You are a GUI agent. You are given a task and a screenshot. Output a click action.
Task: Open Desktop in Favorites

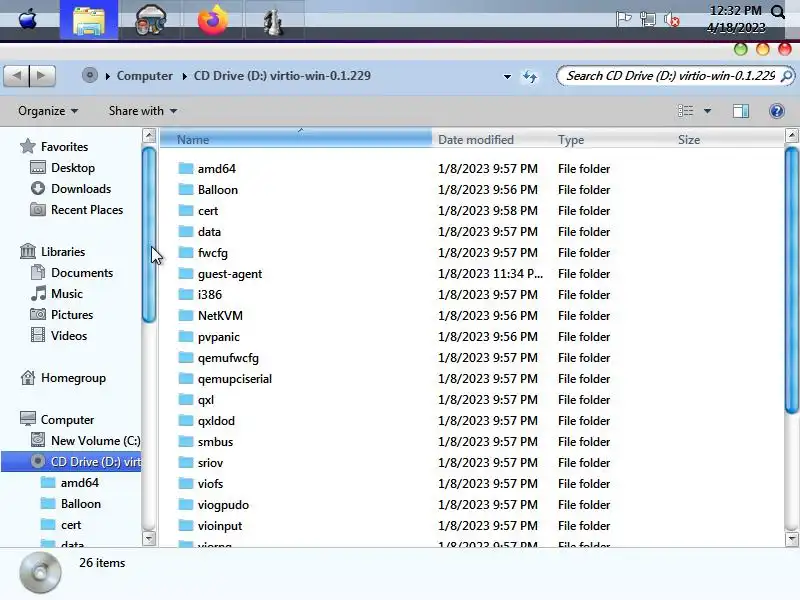[73, 168]
